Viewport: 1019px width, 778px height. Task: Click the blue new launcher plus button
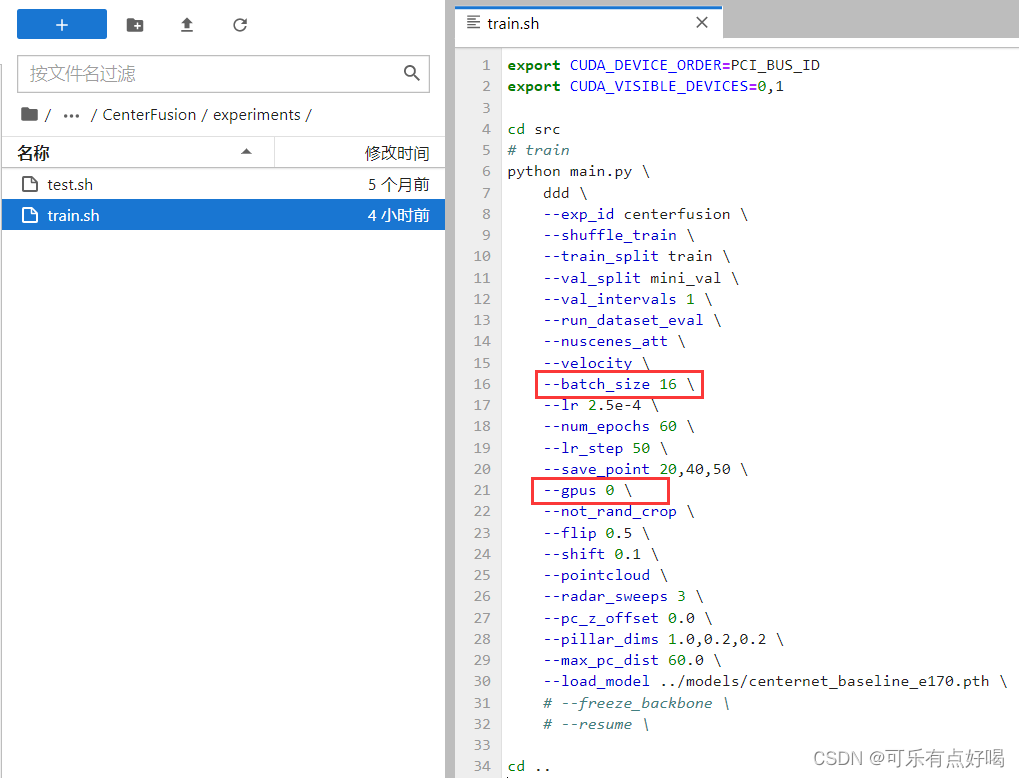pos(62,25)
